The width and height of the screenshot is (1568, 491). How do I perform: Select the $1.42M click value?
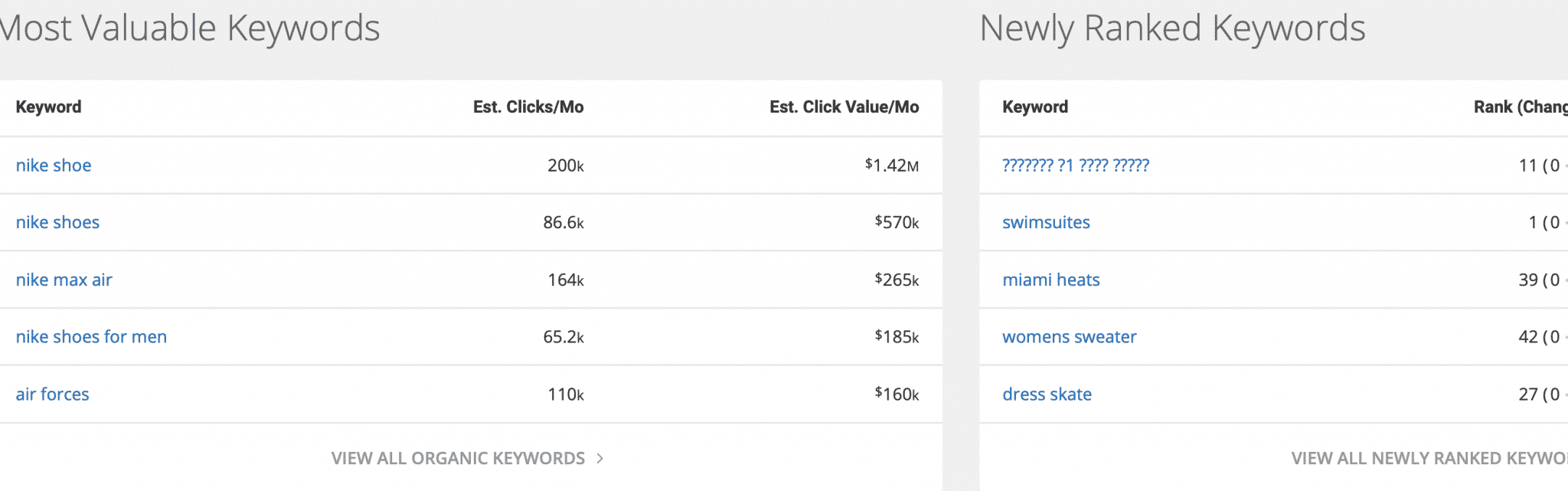tap(892, 165)
